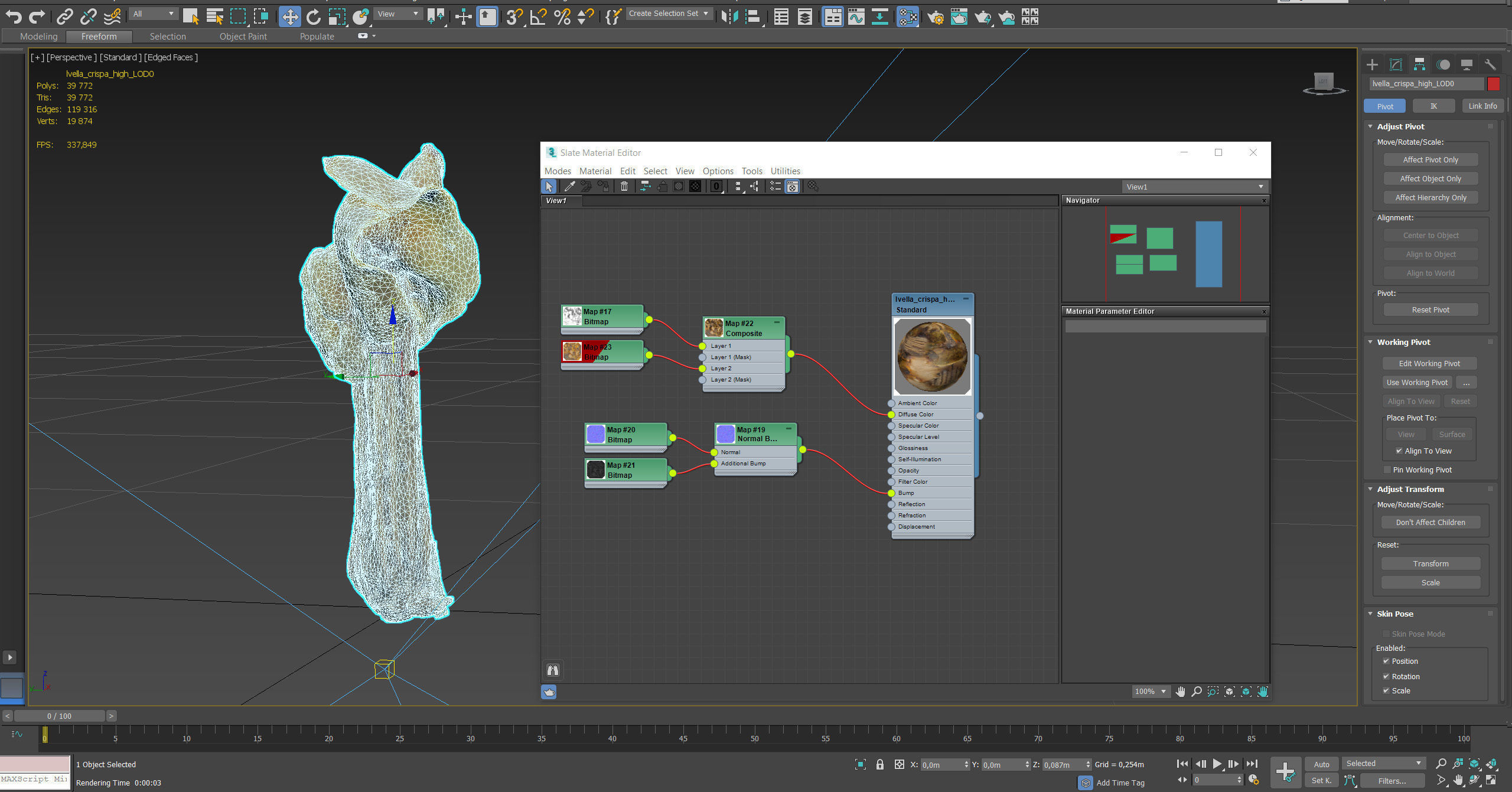The height and width of the screenshot is (792, 1512).
Task: Uncheck the Rotation checkbox under Enabled
Action: [x=1386, y=676]
